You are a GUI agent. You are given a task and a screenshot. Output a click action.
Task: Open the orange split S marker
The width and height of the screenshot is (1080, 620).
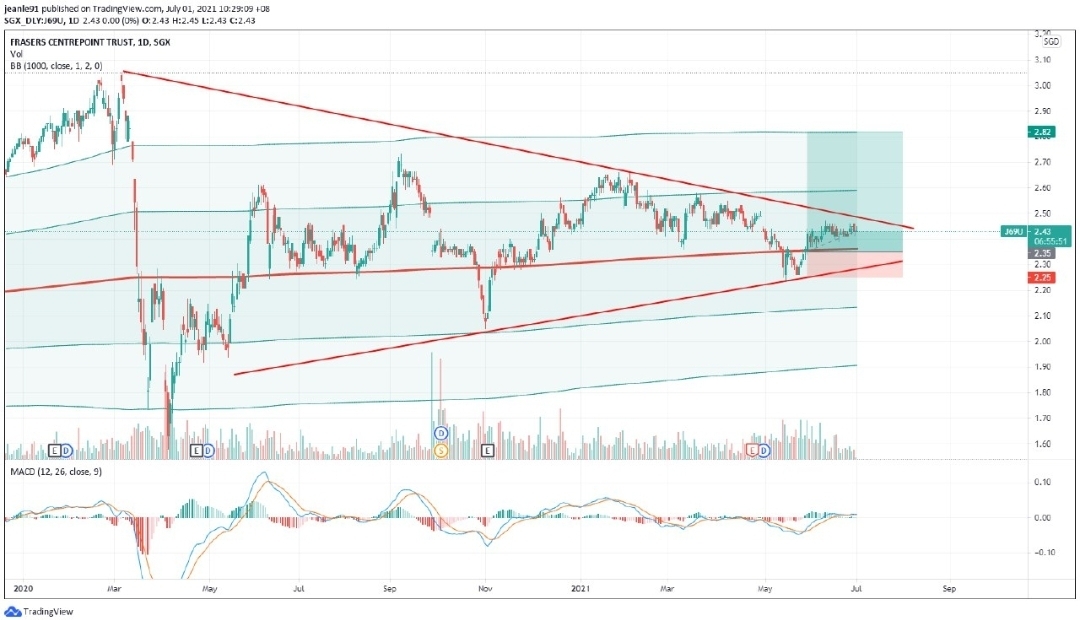441,451
